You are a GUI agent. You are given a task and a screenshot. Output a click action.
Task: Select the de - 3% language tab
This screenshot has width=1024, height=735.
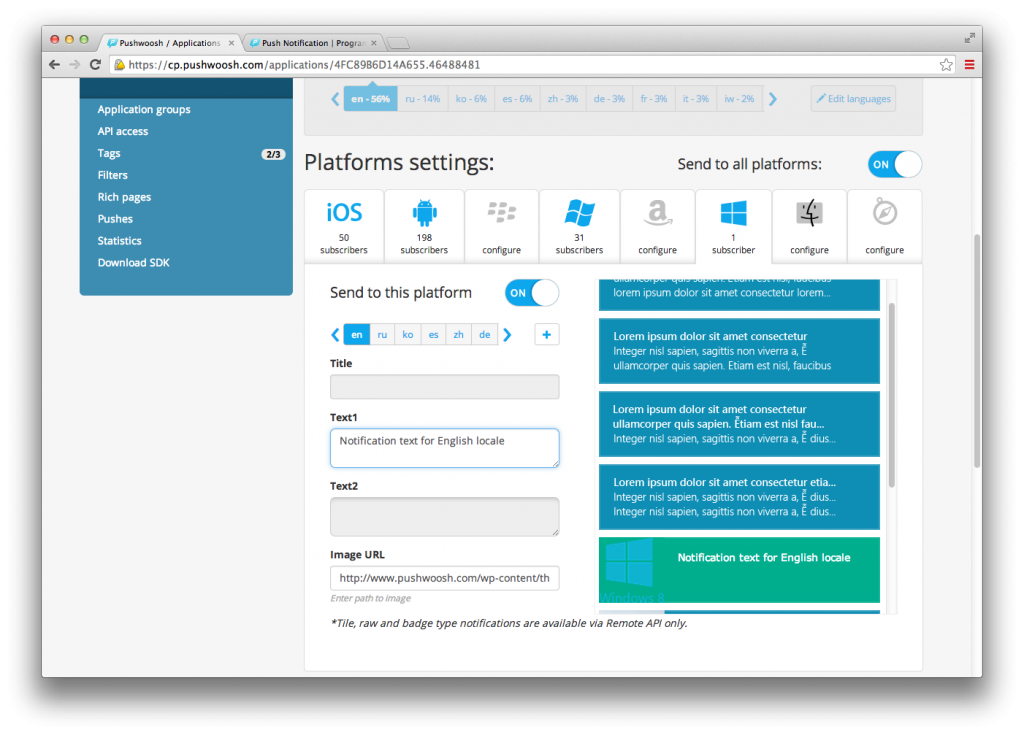point(609,99)
